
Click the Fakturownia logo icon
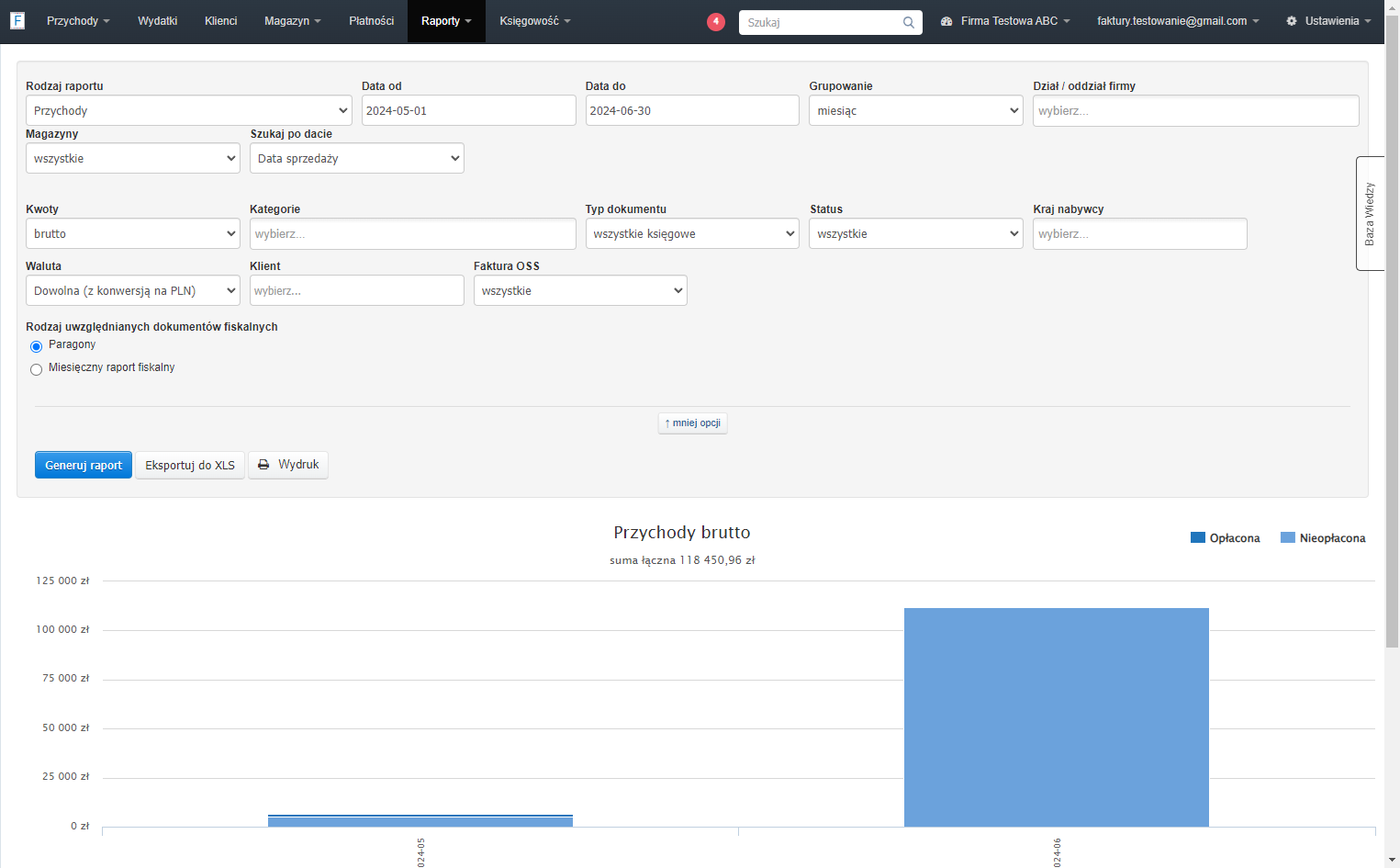point(17,20)
